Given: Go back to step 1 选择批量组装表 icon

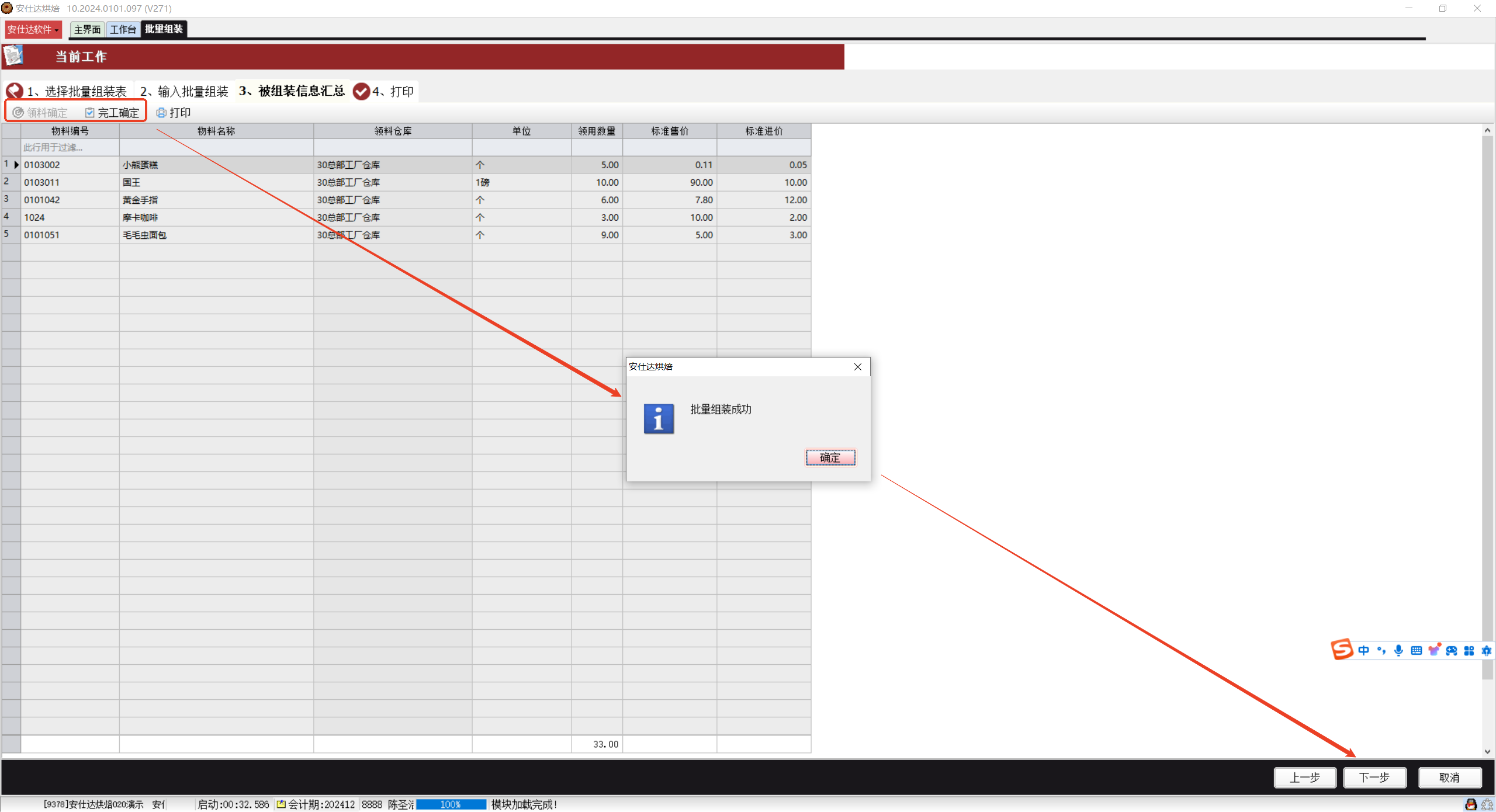Looking at the screenshot, I should click(15, 91).
